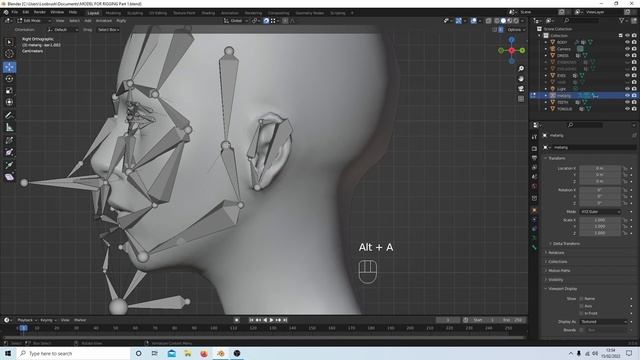
Task: Hide BODY object via eye icon
Action: (x=627, y=42)
